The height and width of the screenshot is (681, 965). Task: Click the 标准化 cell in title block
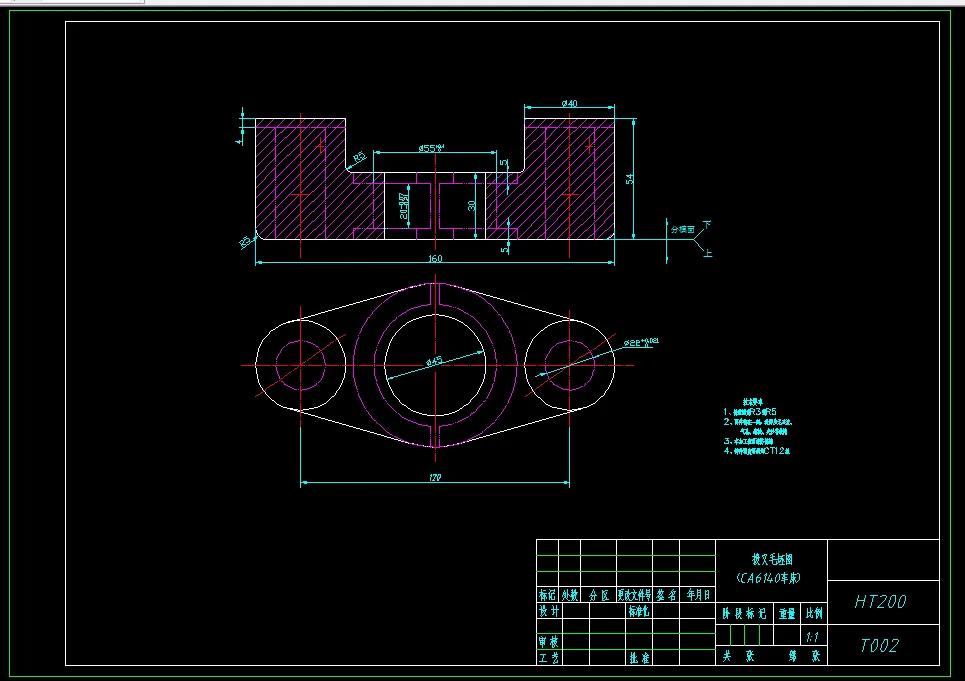tap(639, 611)
